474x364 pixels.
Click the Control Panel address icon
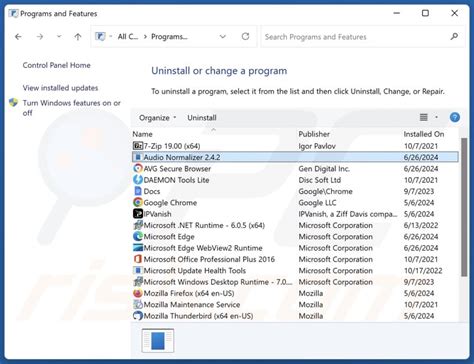click(x=100, y=36)
